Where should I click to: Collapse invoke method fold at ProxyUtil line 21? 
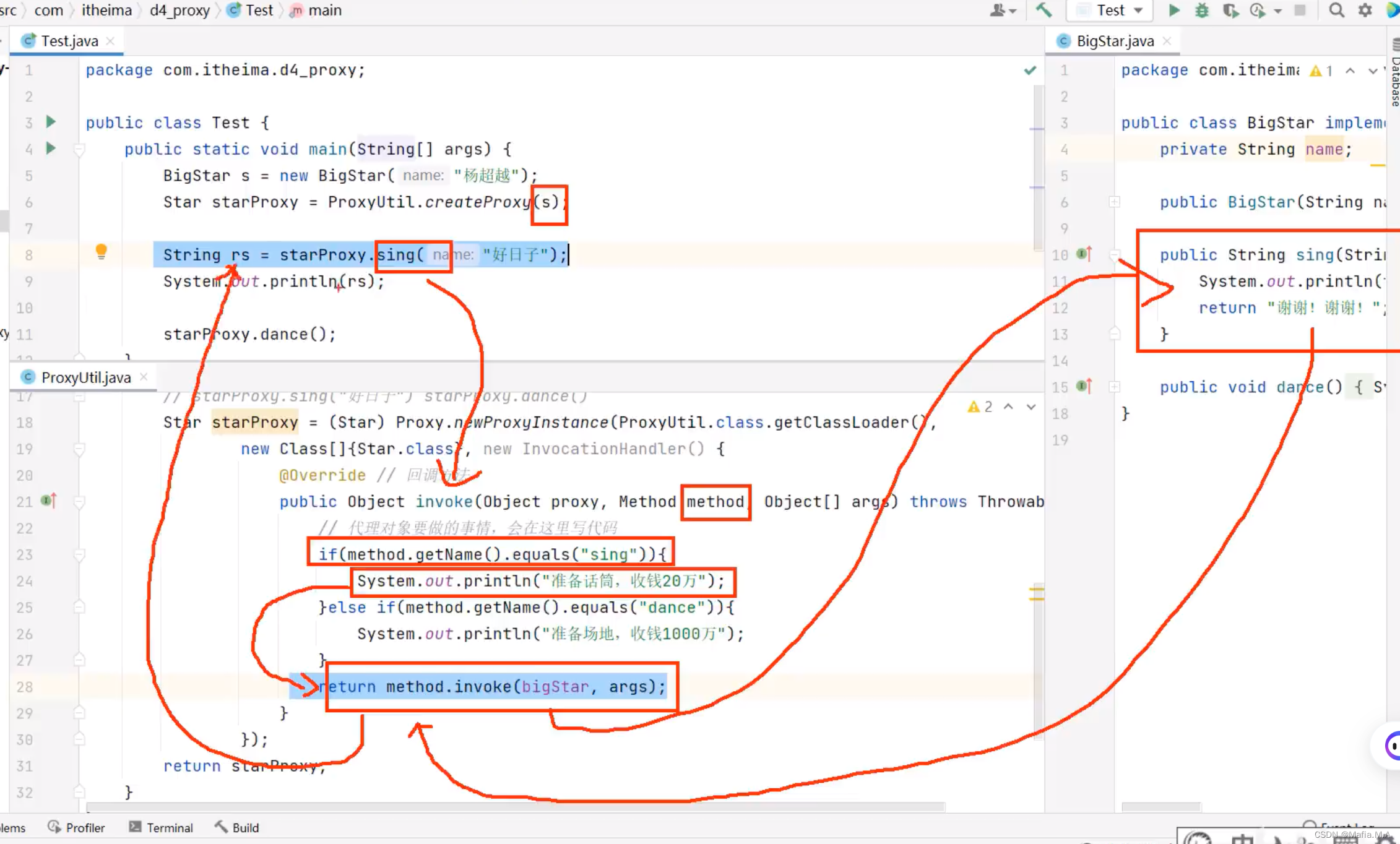coord(79,502)
